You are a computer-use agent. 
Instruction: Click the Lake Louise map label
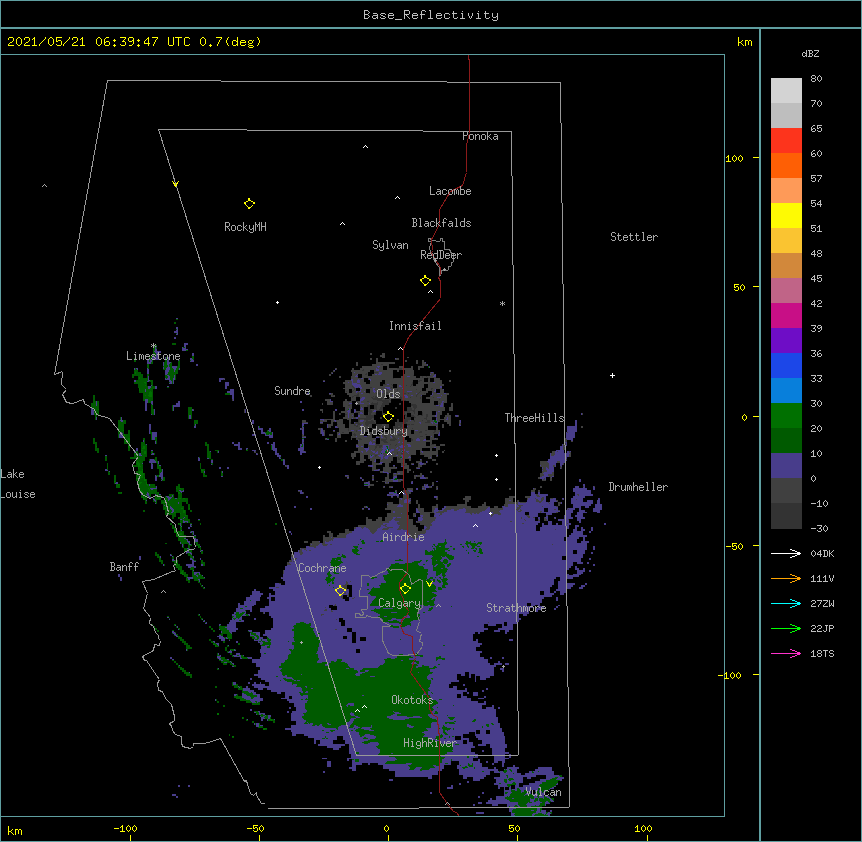pos(18,484)
